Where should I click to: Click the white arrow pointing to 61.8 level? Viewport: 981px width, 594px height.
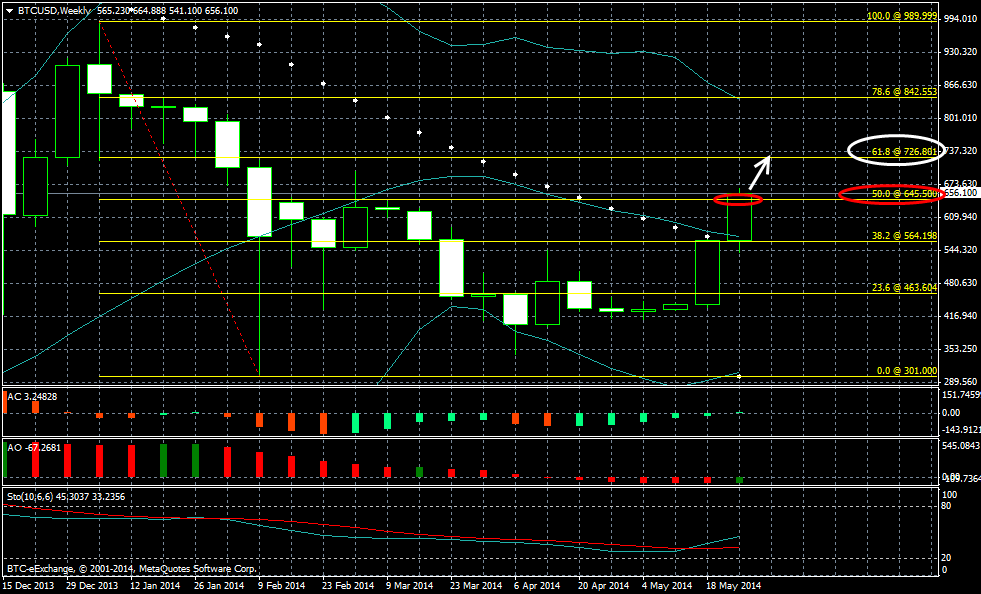[761, 168]
